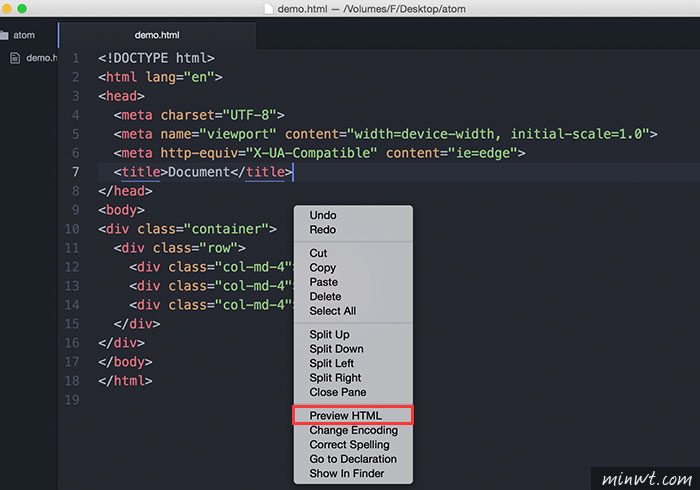Click Preview HTML in context menu

point(353,415)
